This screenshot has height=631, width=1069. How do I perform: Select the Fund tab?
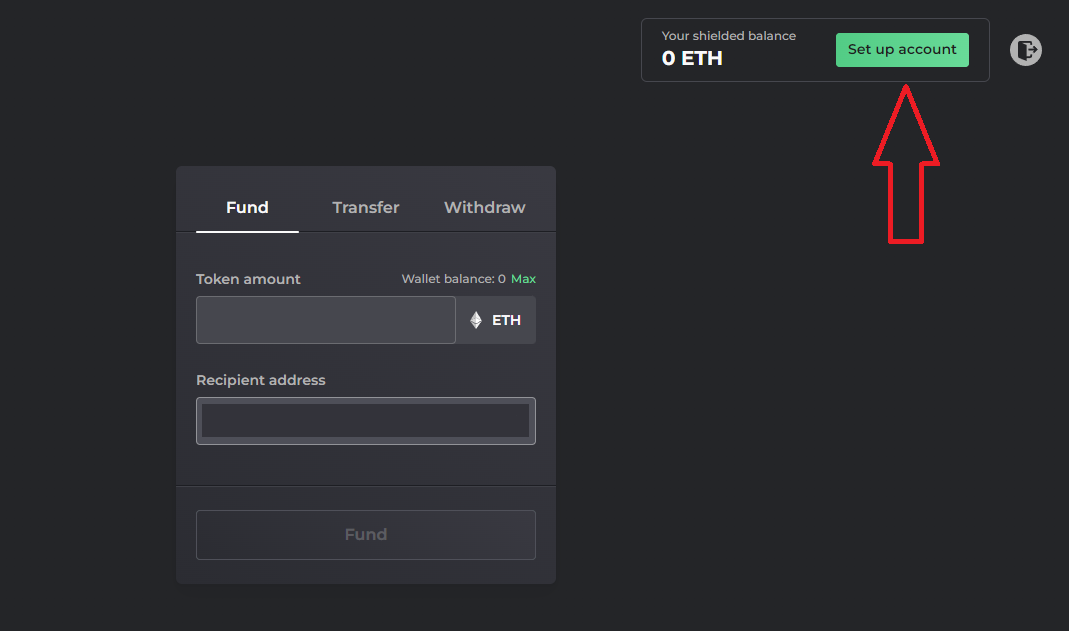point(247,207)
